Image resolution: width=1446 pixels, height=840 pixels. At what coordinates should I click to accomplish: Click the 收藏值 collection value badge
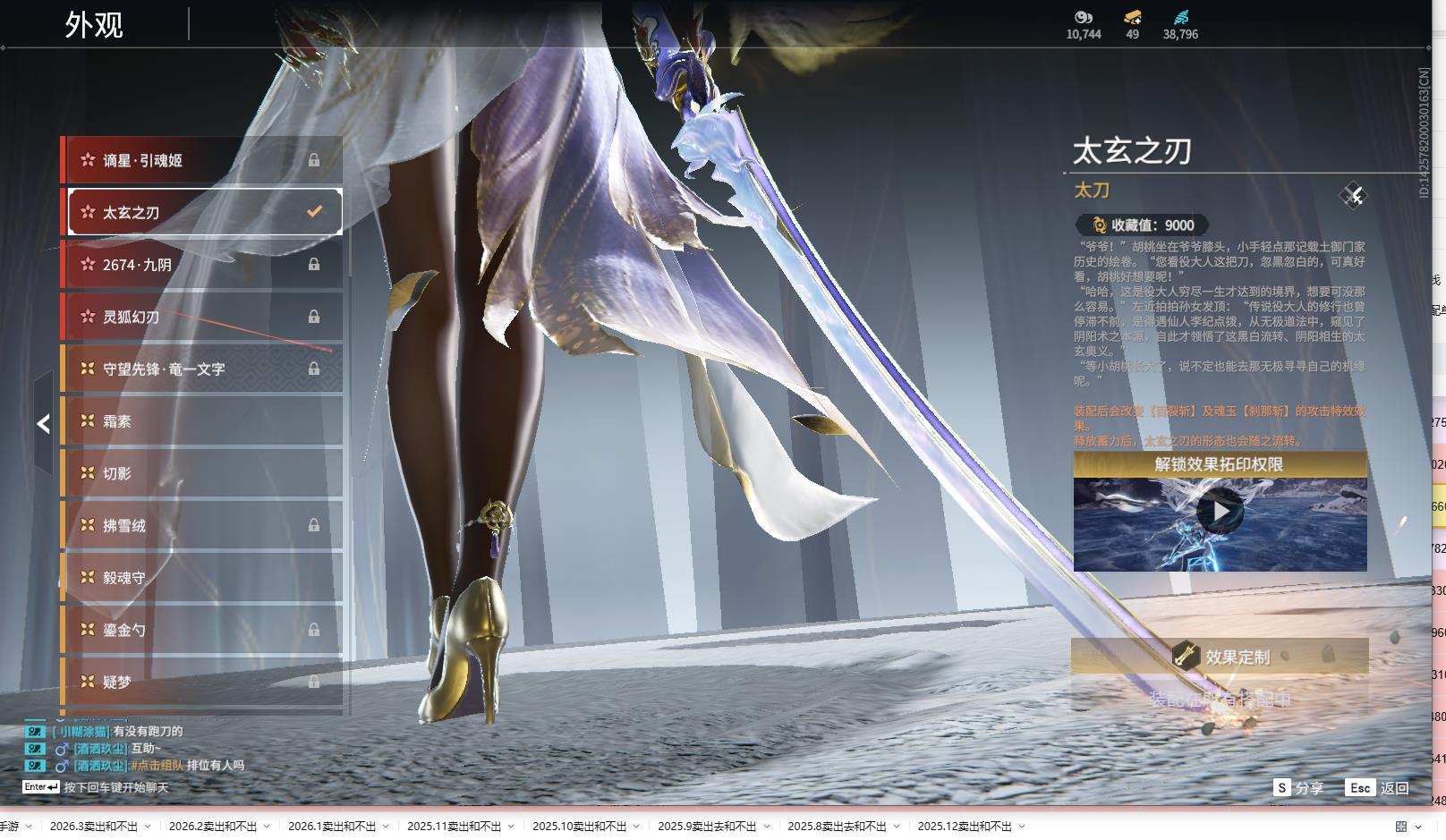pyautogui.click(x=1142, y=225)
